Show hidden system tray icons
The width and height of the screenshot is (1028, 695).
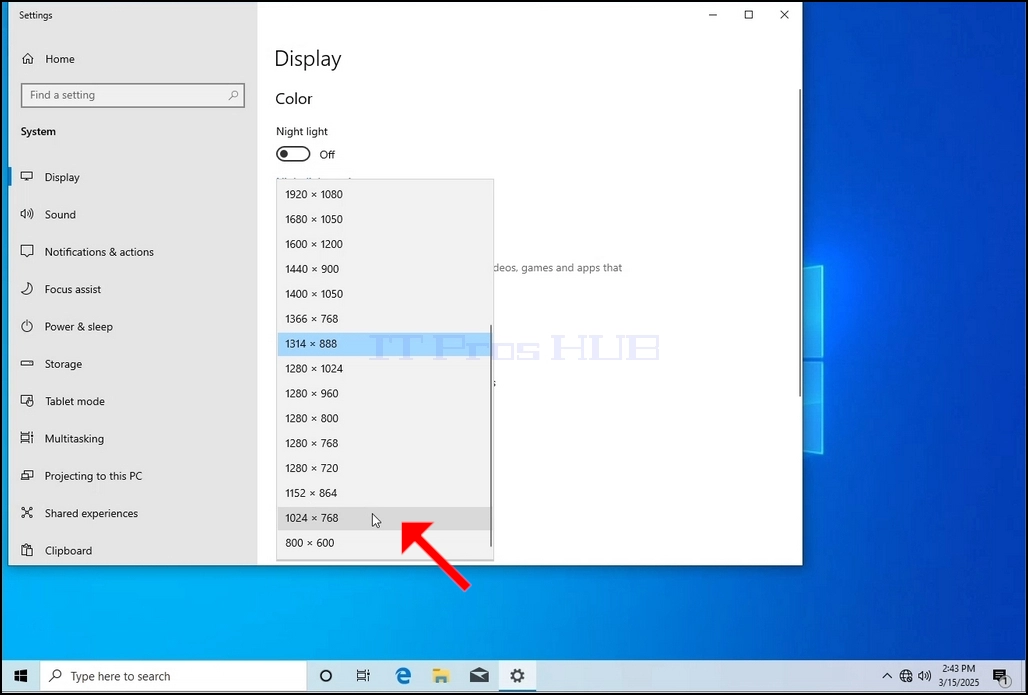click(887, 676)
